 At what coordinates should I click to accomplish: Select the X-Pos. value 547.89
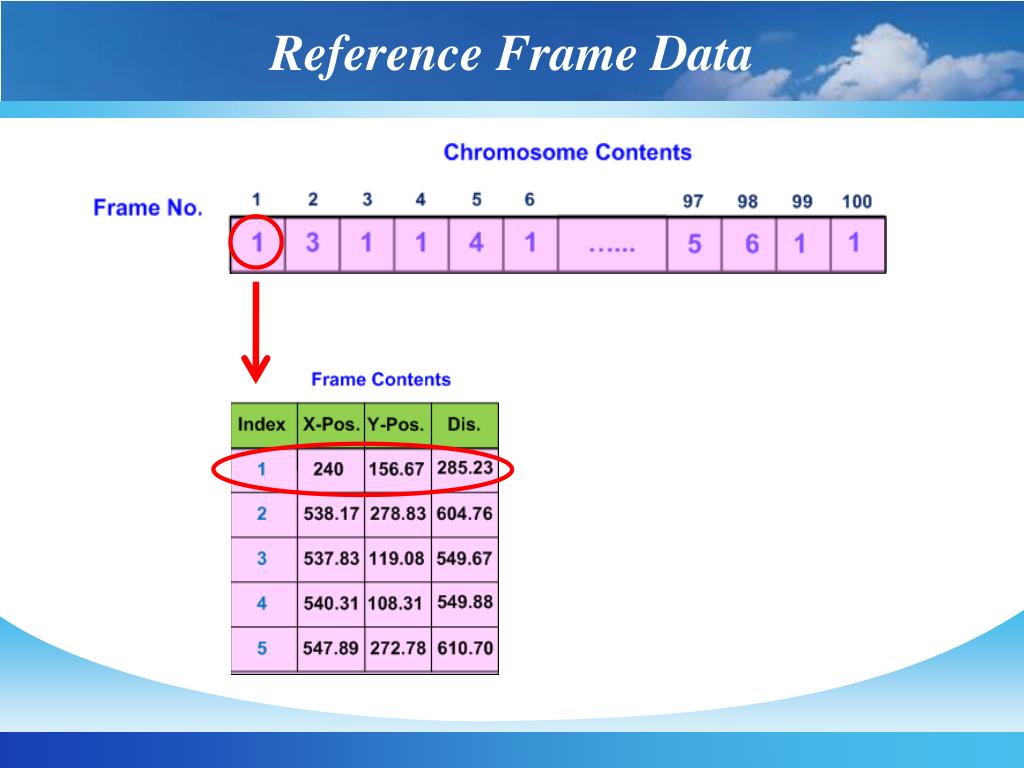point(330,648)
